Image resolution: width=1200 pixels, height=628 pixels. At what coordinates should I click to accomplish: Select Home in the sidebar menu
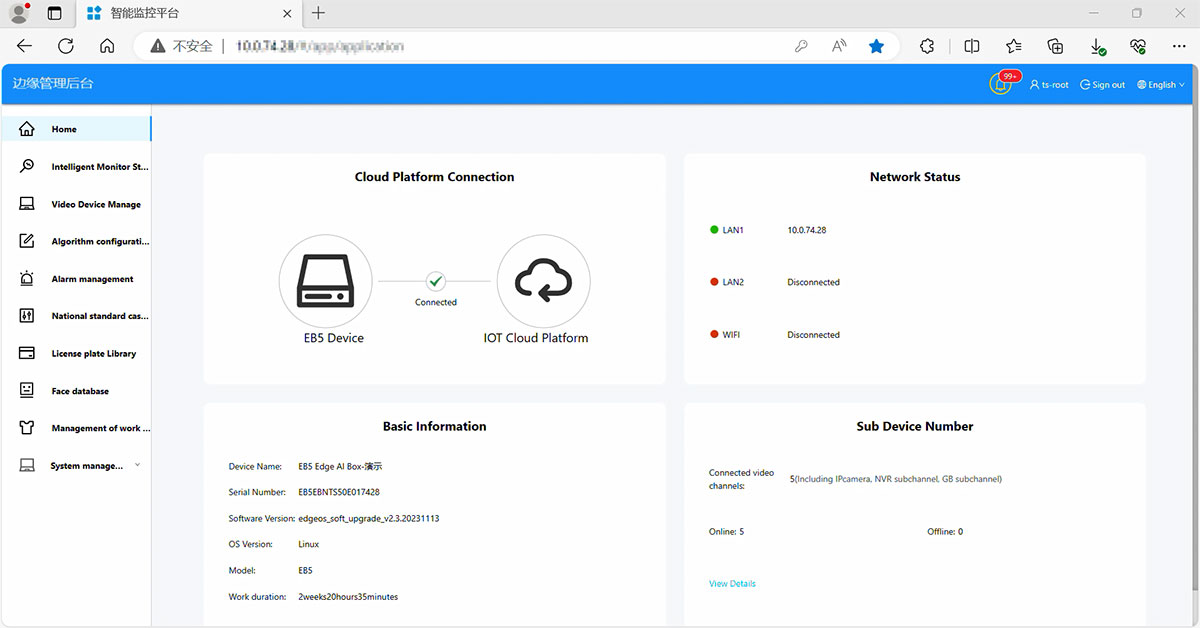[x=63, y=129]
